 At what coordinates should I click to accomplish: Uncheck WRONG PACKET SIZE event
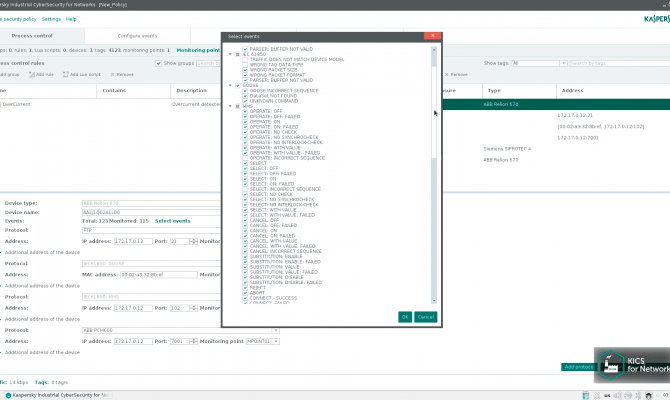point(245,70)
